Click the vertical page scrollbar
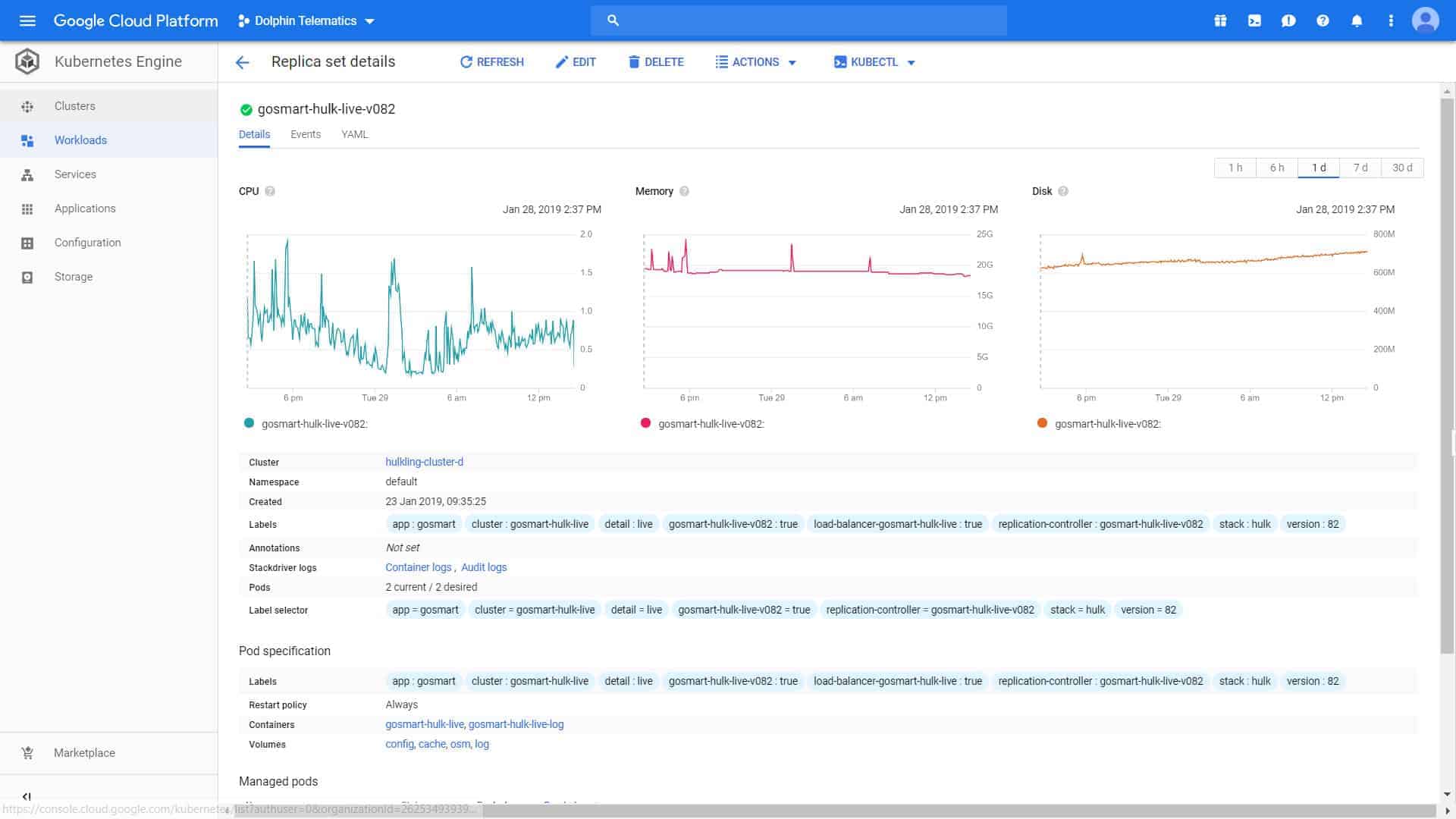Viewport: 1456px width, 819px height. pos(1447,375)
